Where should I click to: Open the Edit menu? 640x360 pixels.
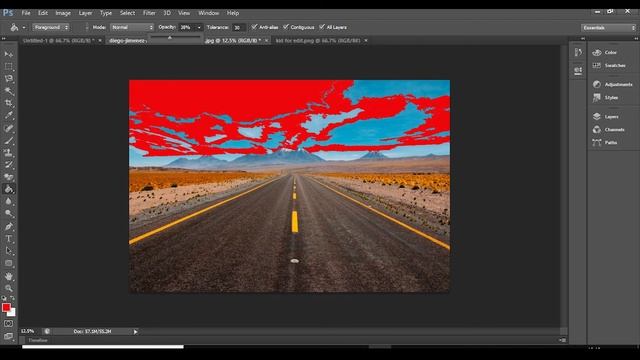(x=43, y=13)
